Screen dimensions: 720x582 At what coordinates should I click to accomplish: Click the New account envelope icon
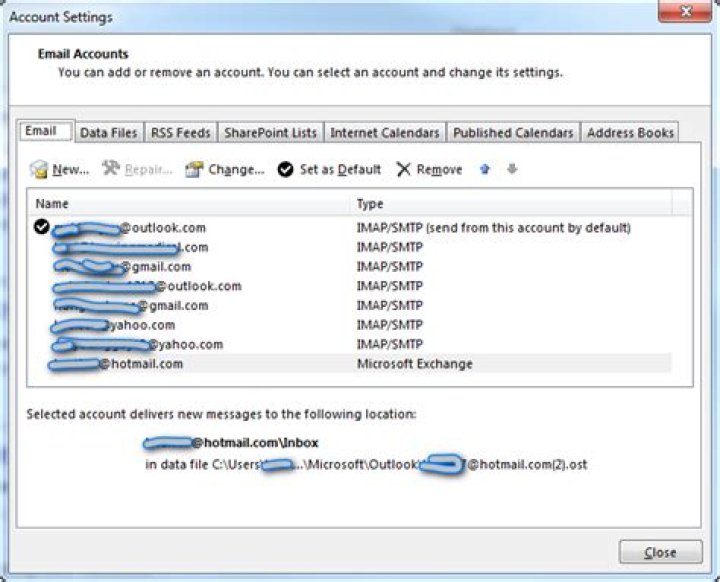click(x=39, y=170)
